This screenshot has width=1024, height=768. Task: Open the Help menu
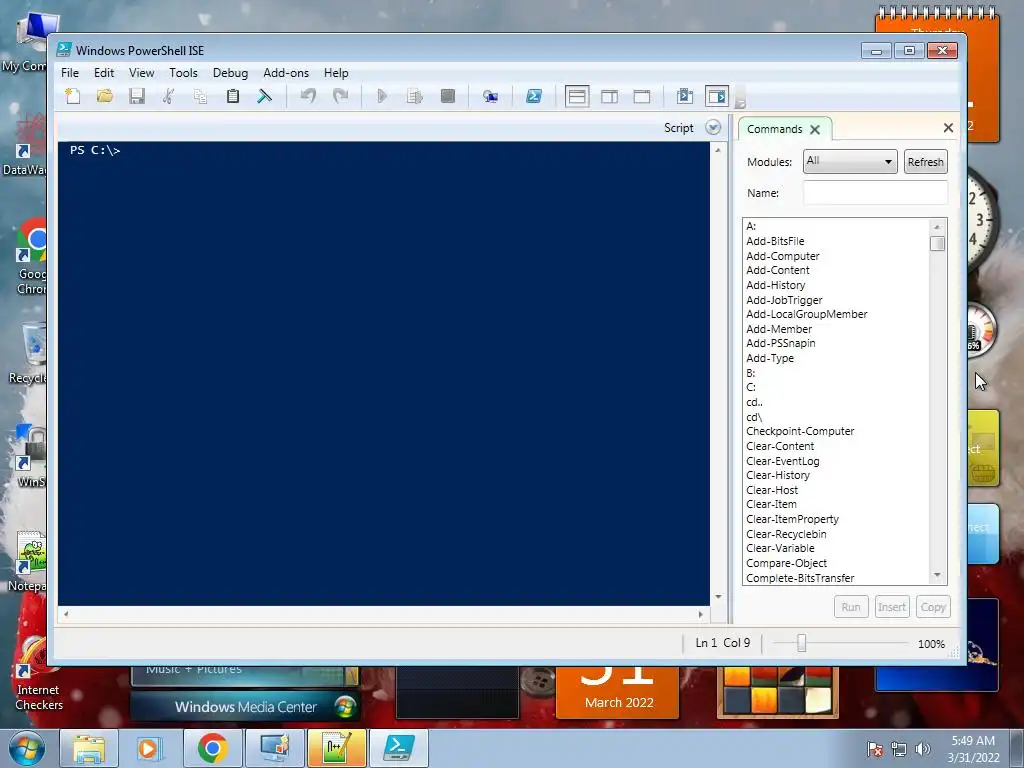pyautogui.click(x=336, y=72)
